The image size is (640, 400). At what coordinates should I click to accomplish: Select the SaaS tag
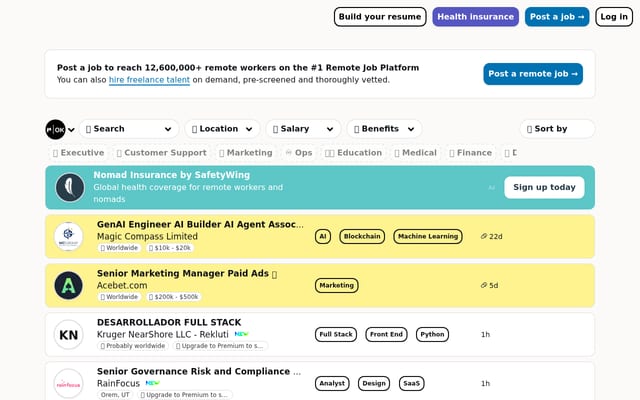[411, 383]
